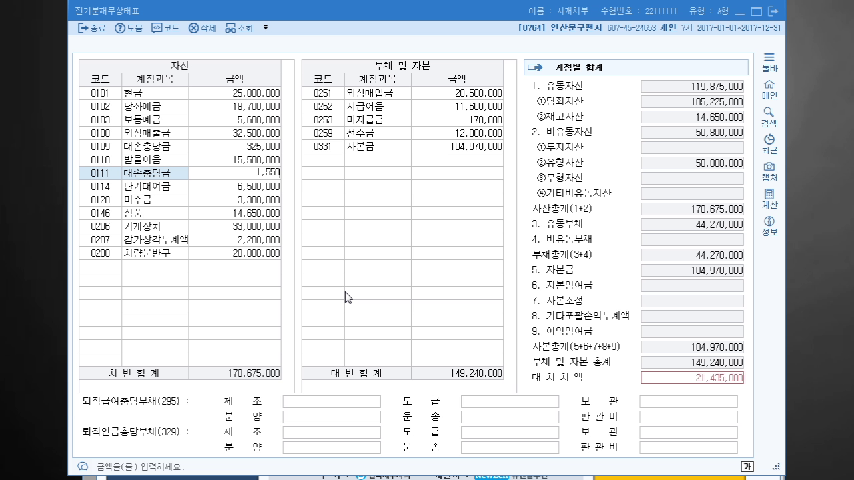Screen dimensions: 854x480
Task: Click the 자본금 row in liabilities table
Action: [360, 146]
